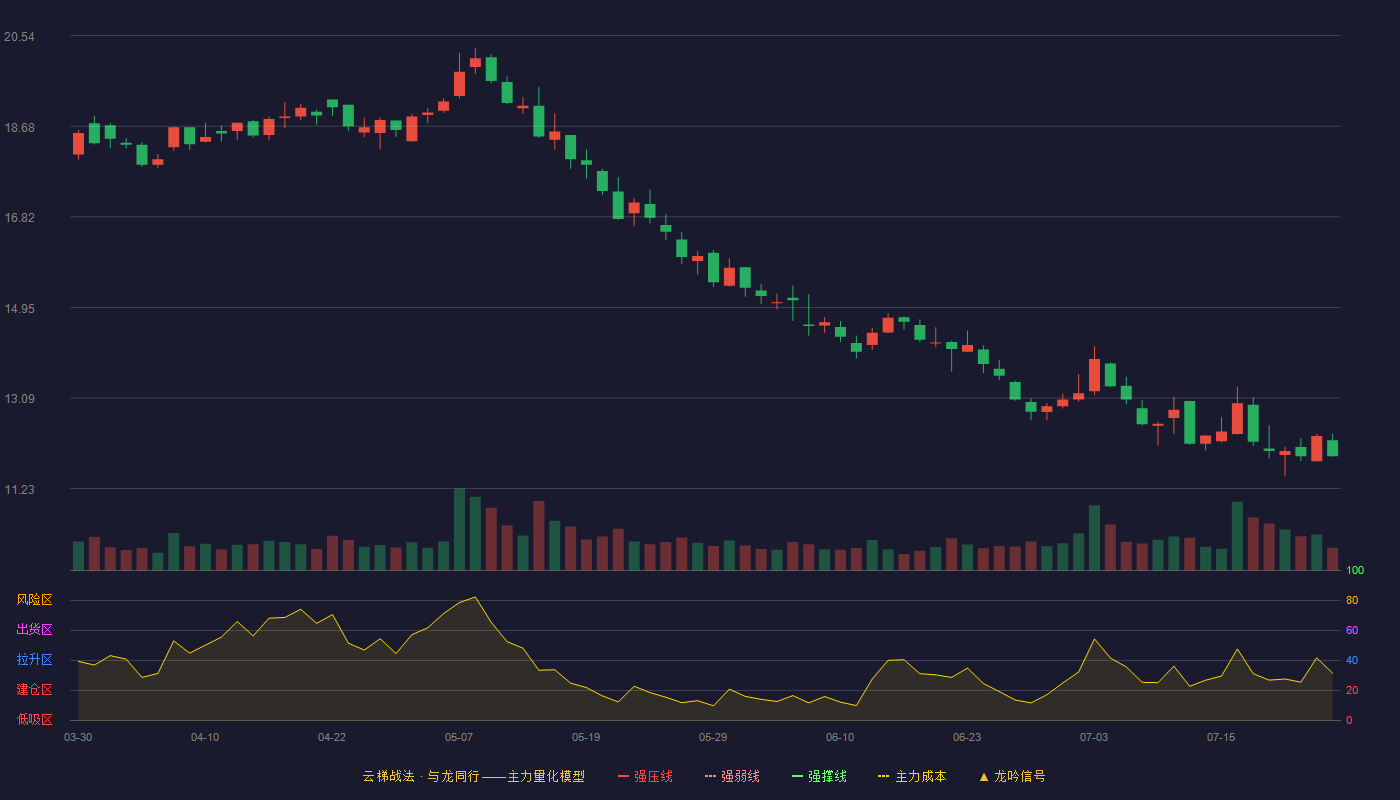Click the 16.82 price axis label
The image size is (1400, 800).
pos(19,218)
